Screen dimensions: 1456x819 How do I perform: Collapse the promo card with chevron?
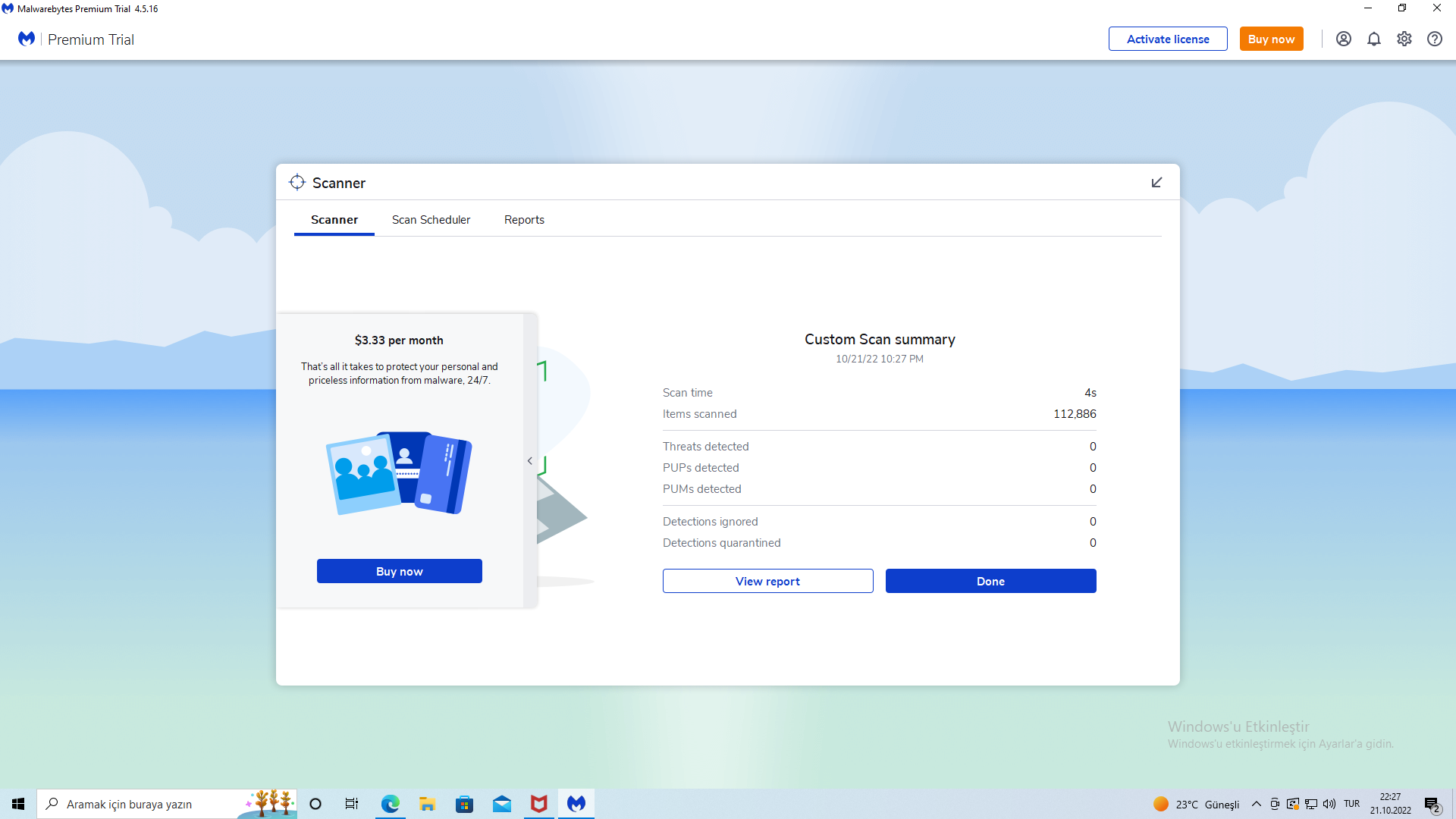(x=530, y=460)
